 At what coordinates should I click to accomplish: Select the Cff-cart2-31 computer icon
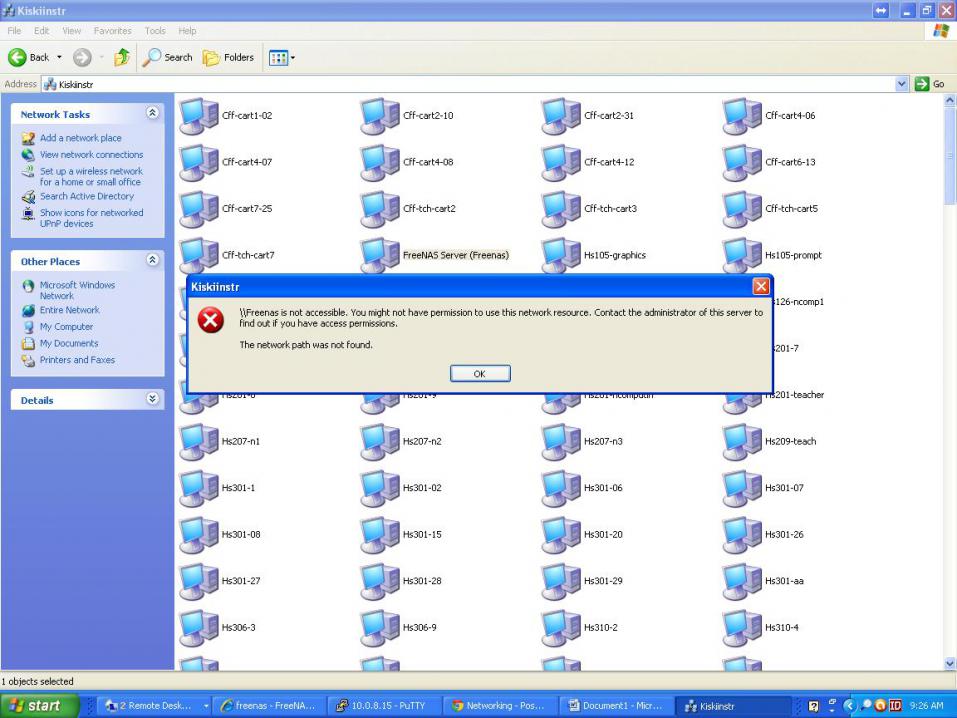tap(561, 116)
